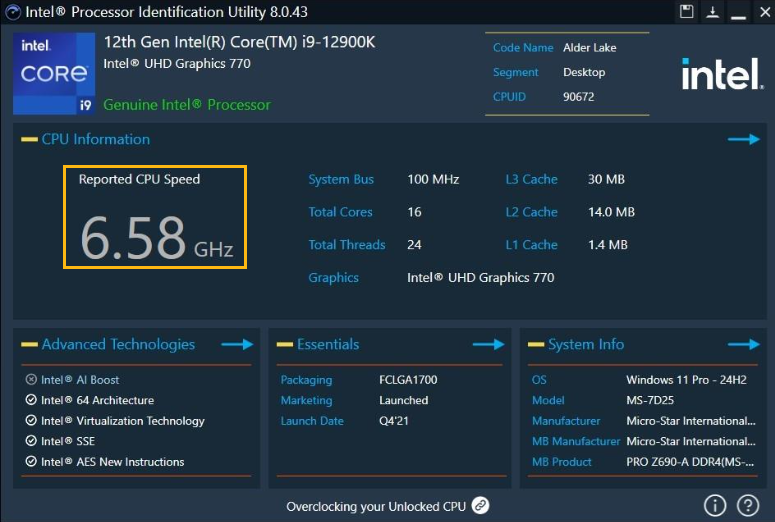The height and width of the screenshot is (522, 775).
Task: Click the processor name i9-12900K heading
Action: point(239,42)
